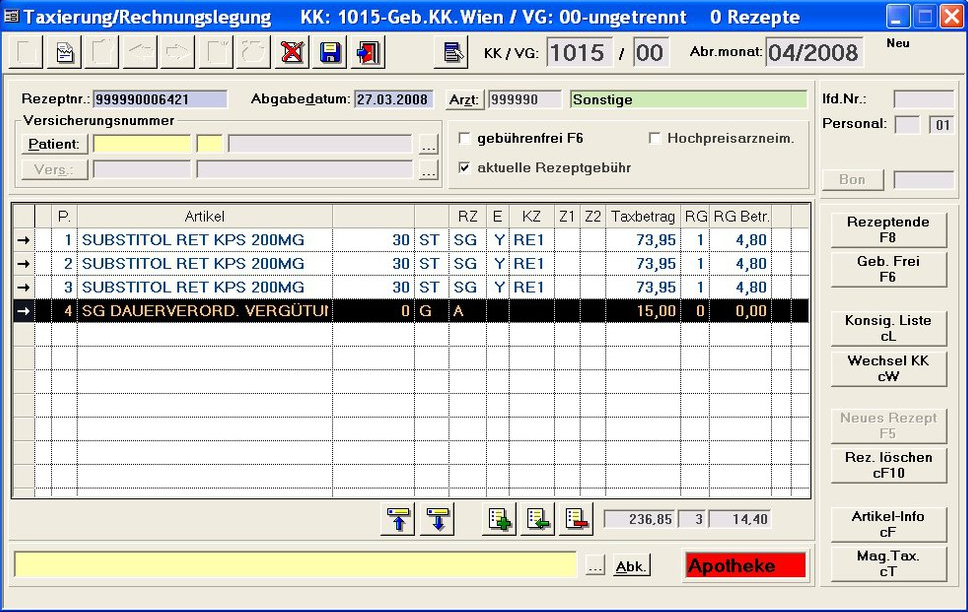Insert list entry with green arrow icon
Viewport: 968px width, 612px height.
click(x=537, y=519)
